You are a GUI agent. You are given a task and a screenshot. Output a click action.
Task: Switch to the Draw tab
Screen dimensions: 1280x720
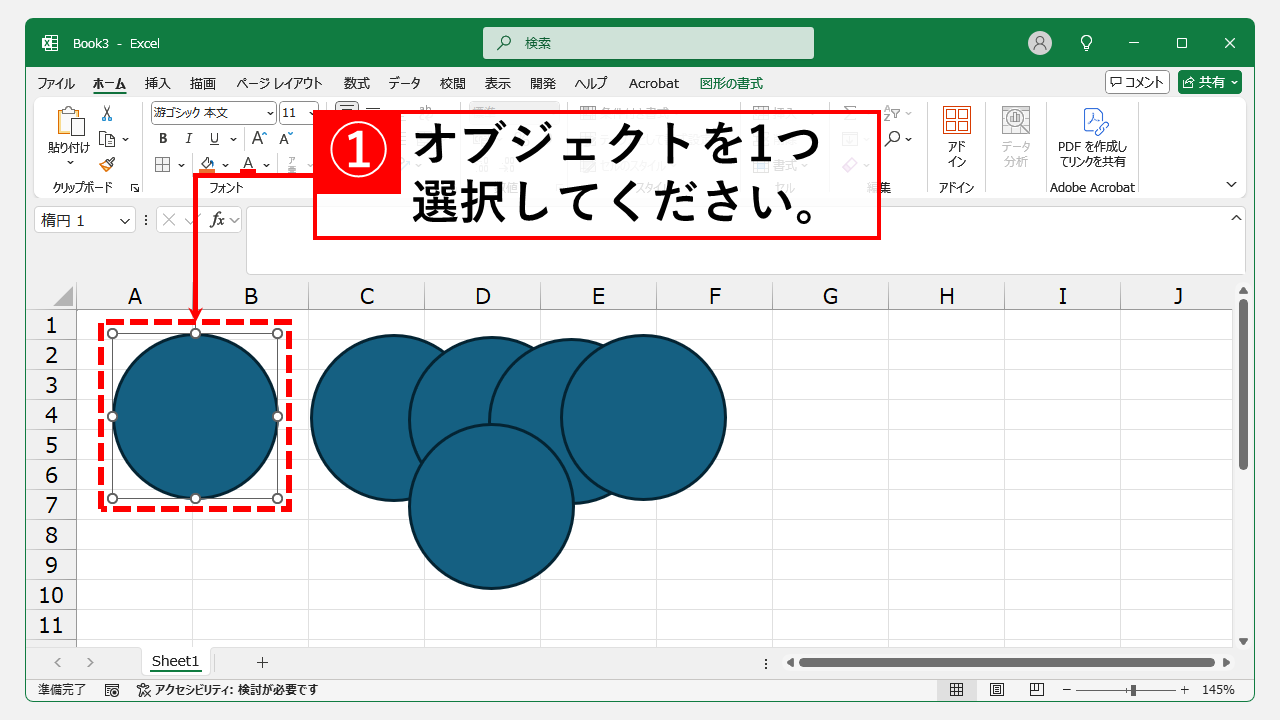[203, 83]
